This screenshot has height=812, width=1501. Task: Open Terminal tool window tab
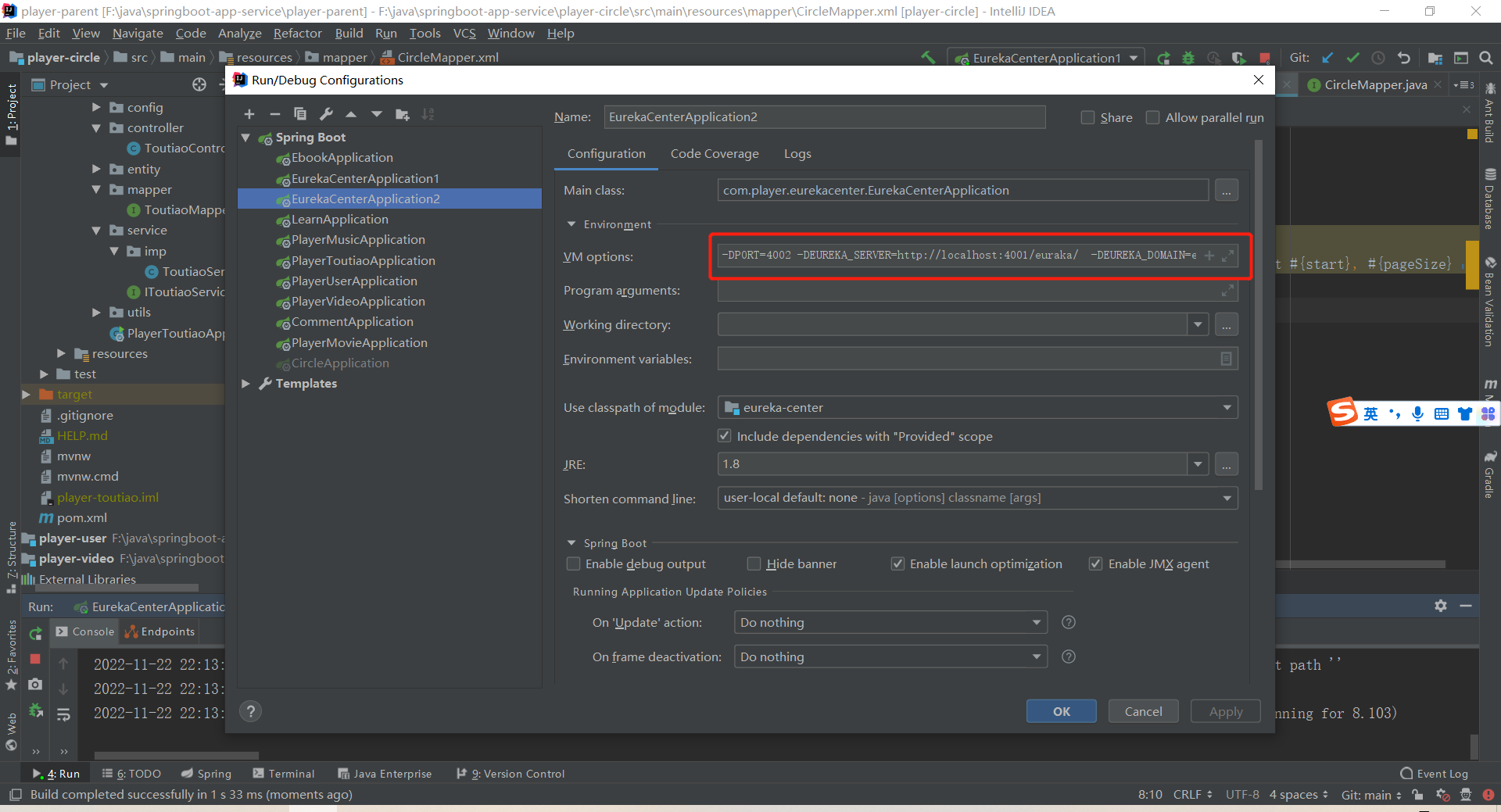(284, 774)
